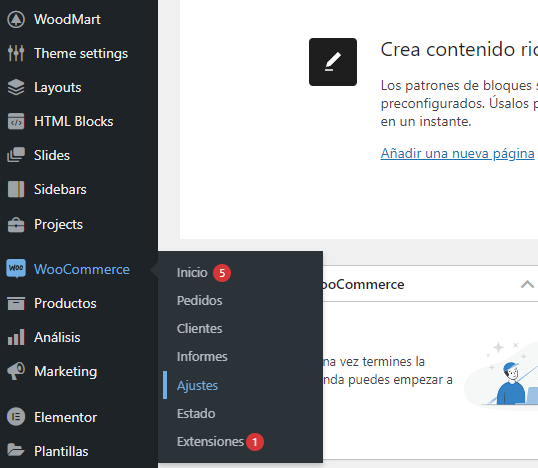
Task: Click the Sidebars column icon
Action: pyautogui.click(x=16, y=189)
